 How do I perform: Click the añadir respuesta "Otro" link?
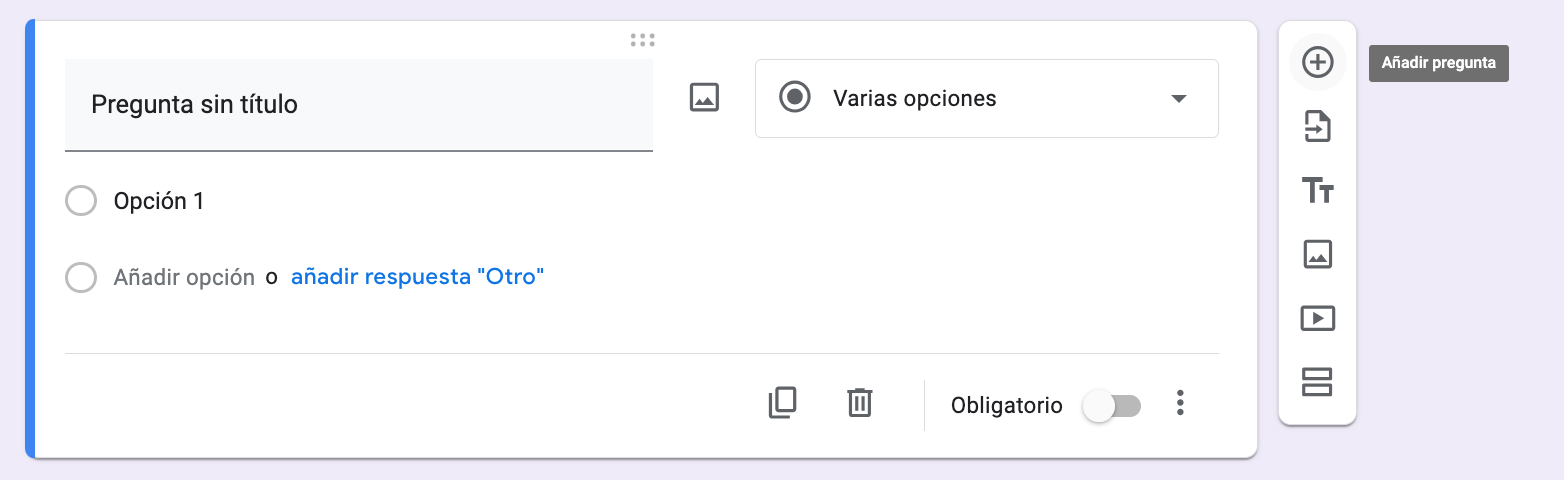click(x=417, y=277)
